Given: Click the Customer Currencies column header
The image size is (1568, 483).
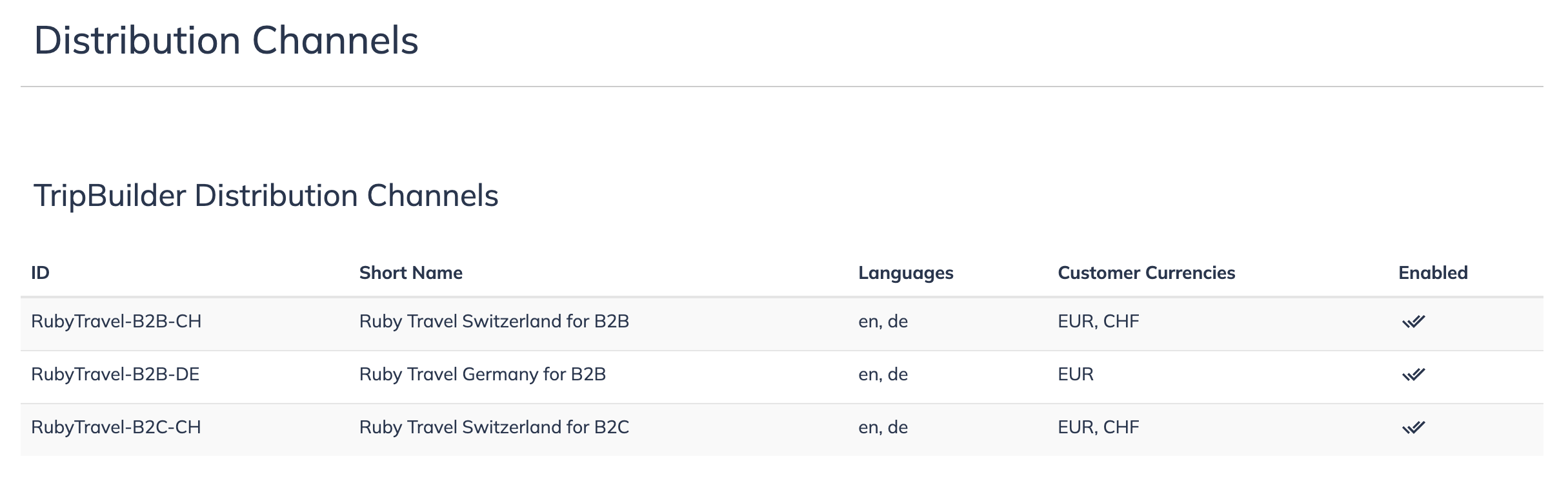Looking at the screenshot, I should pyautogui.click(x=1147, y=272).
